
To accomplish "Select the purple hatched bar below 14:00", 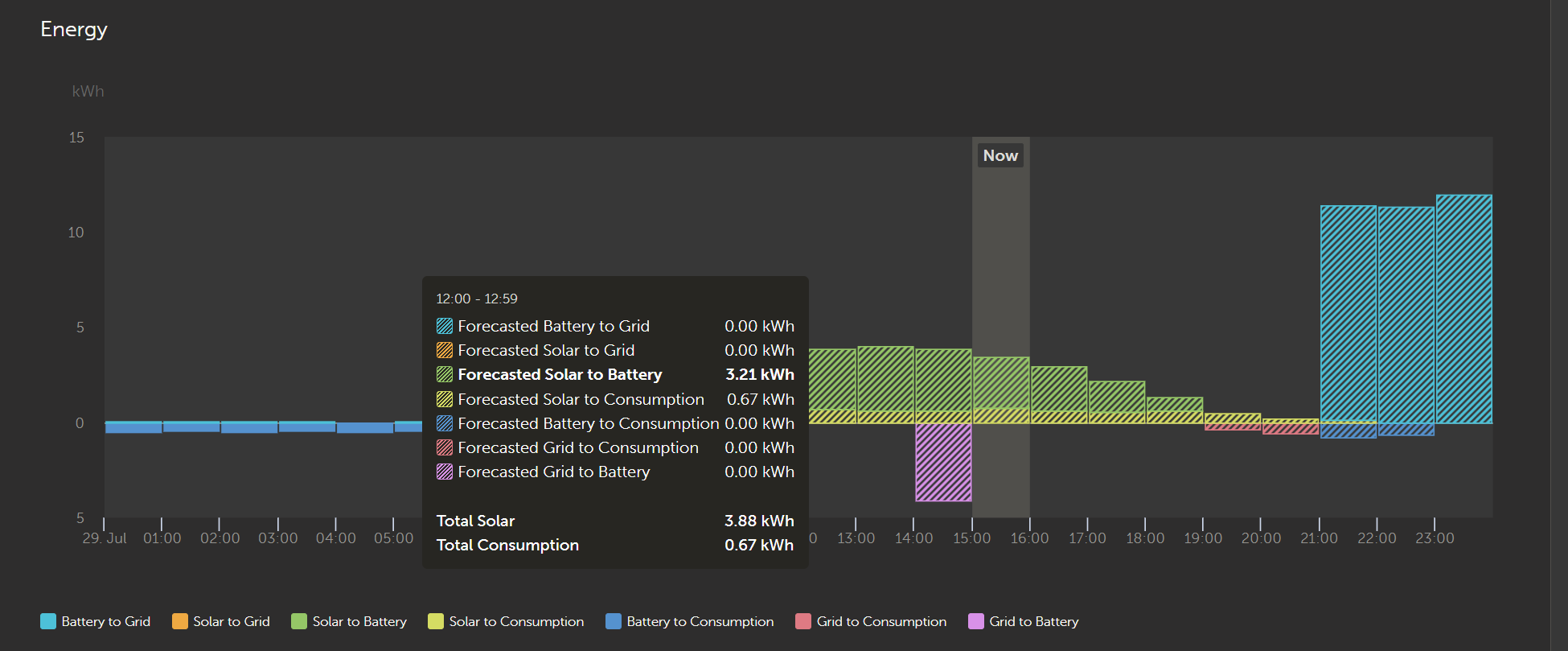I will coord(943,462).
